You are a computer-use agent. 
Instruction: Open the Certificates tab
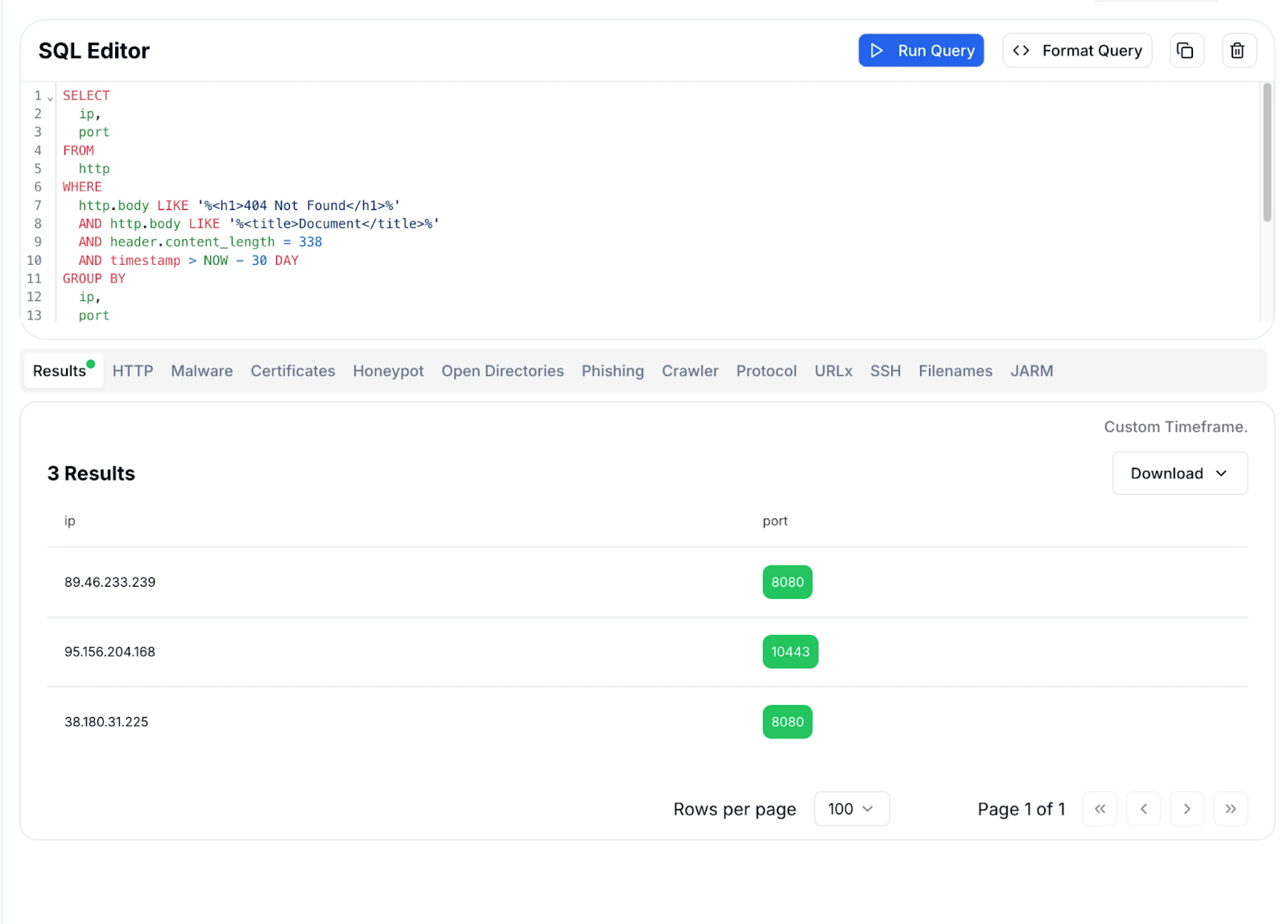tap(292, 371)
